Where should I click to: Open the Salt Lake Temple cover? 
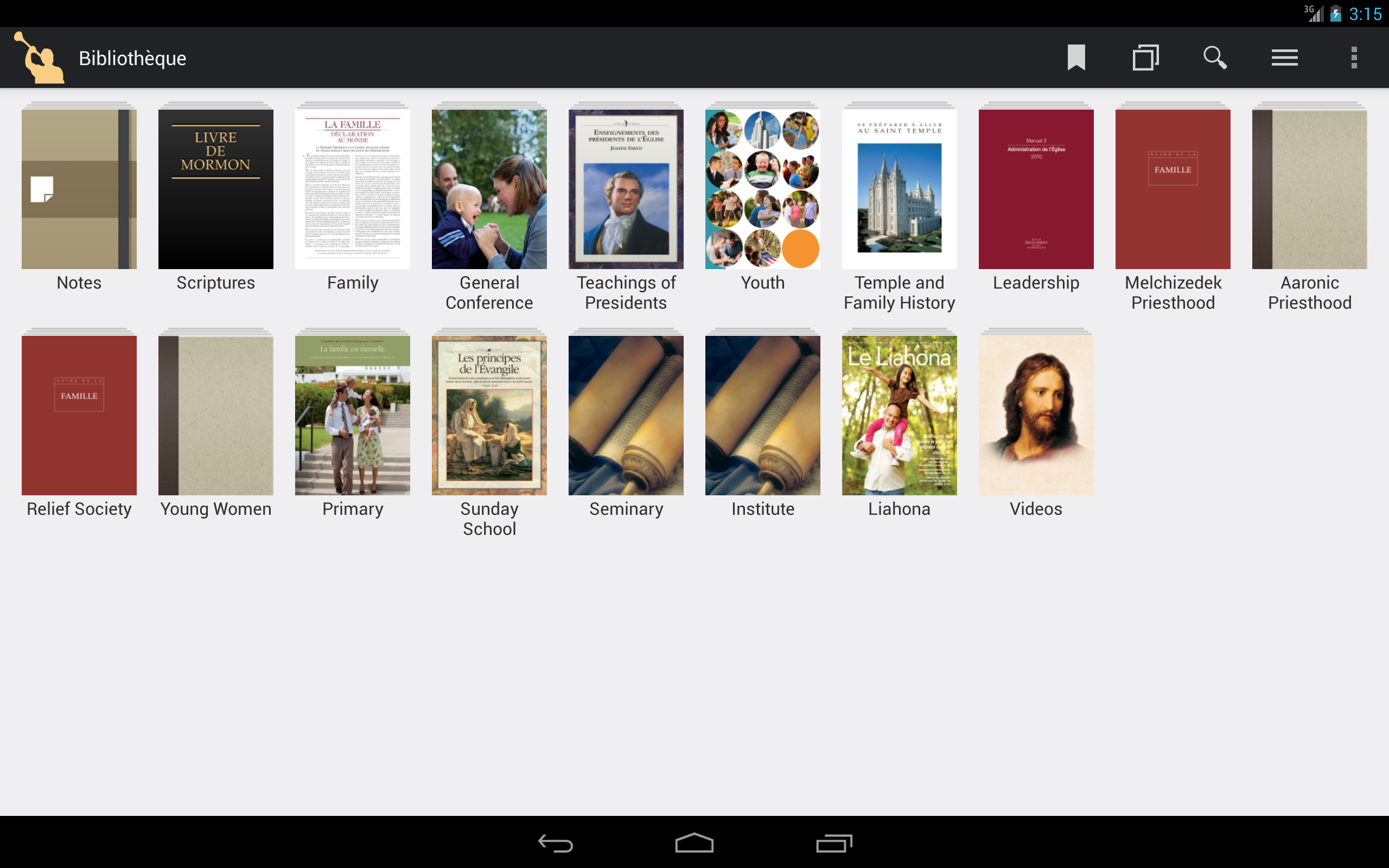pos(900,189)
